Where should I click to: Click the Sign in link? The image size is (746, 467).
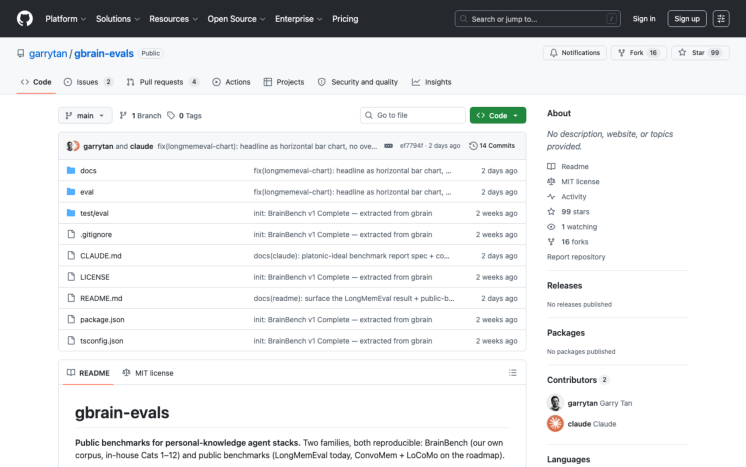644,19
